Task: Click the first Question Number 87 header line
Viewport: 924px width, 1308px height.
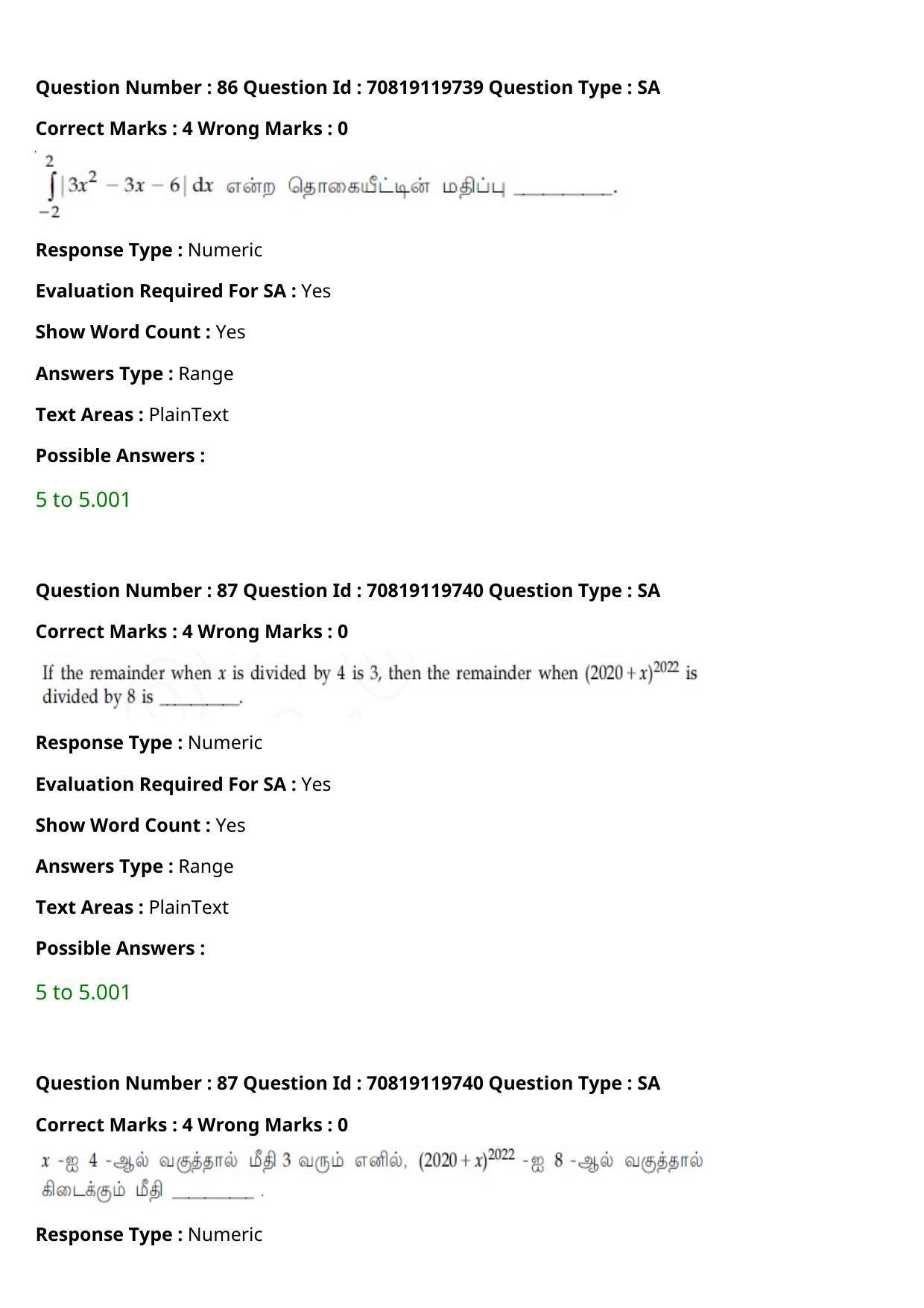Action: click(348, 590)
